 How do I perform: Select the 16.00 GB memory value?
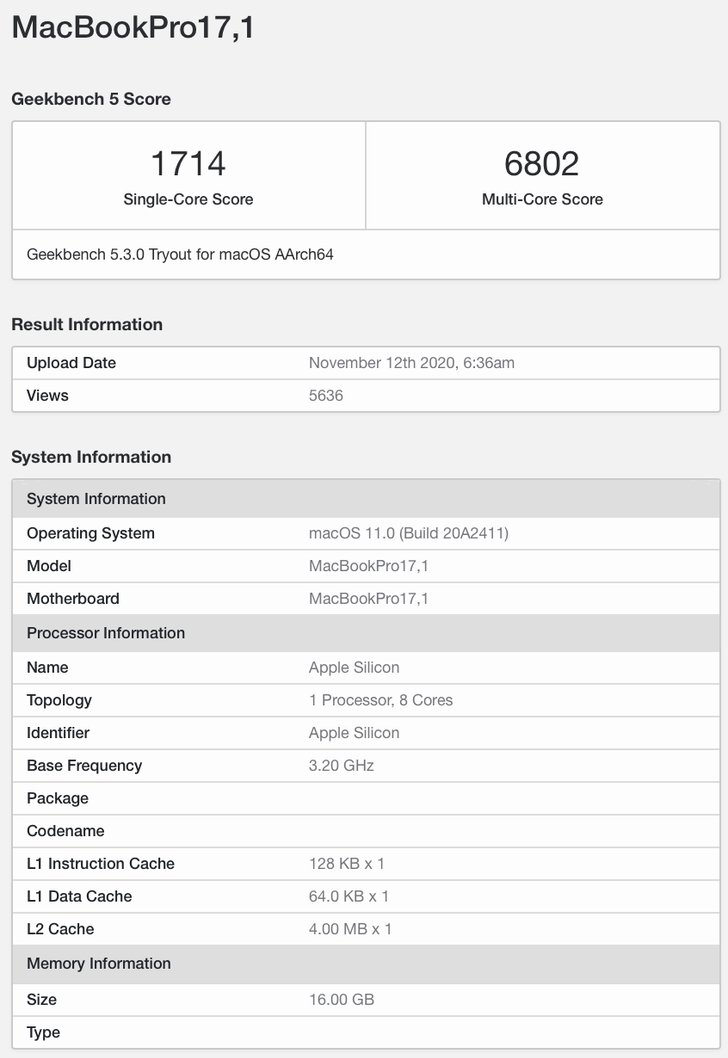[341, 1000]
